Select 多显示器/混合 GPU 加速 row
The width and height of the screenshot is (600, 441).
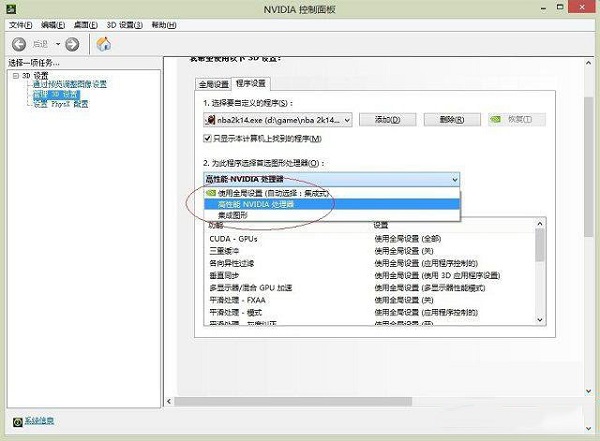(369, 288)
